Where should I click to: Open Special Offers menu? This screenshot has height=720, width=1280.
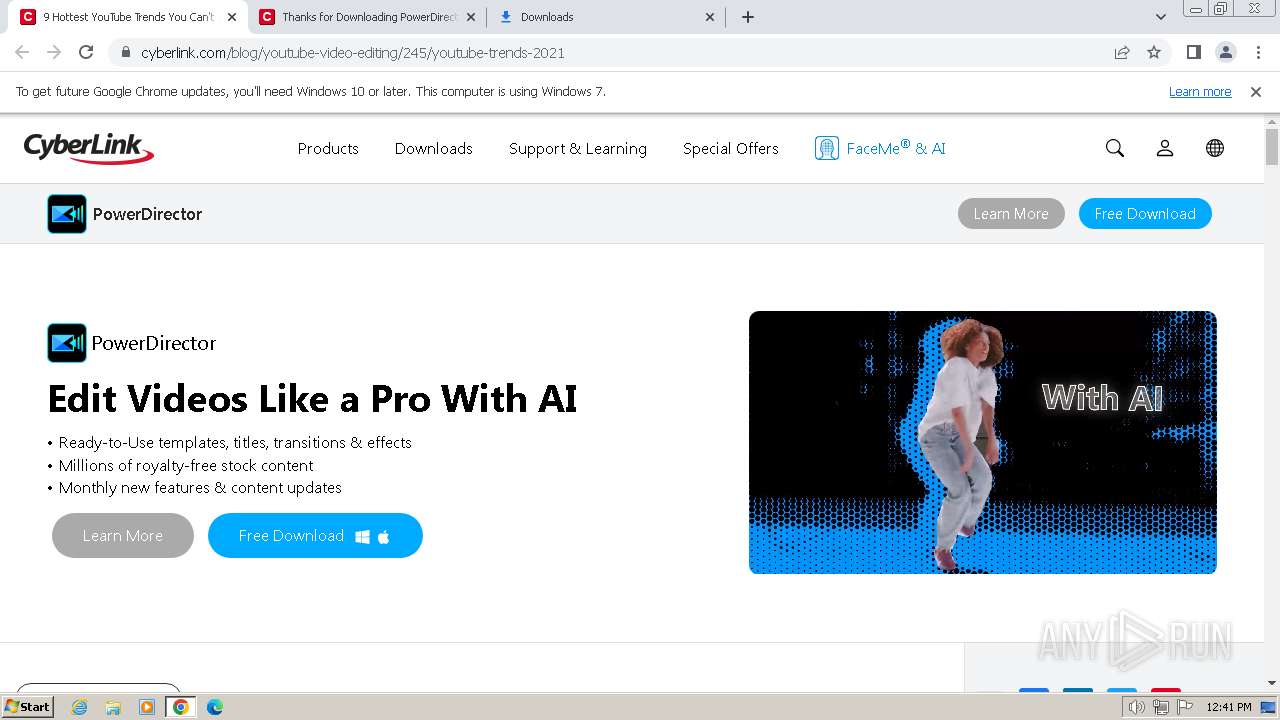coord(731,149)
